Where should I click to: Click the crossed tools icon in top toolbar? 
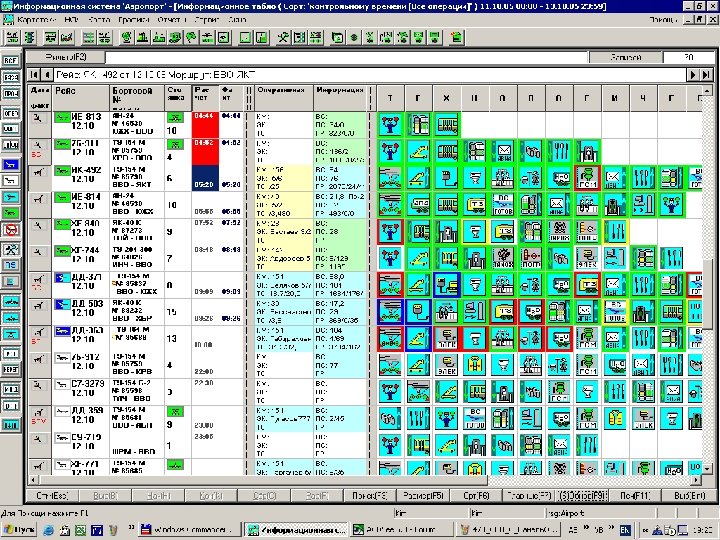pos(283,38)
